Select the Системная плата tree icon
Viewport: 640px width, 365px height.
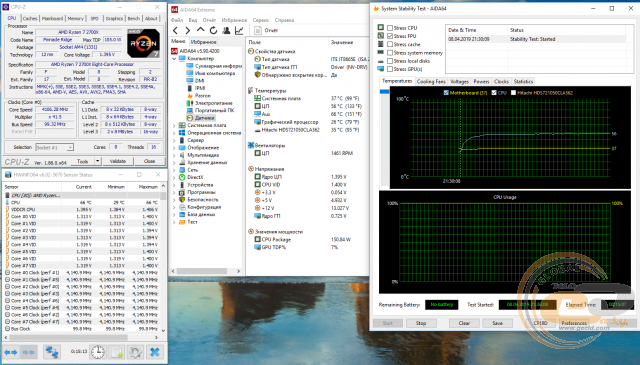(182, 125)
